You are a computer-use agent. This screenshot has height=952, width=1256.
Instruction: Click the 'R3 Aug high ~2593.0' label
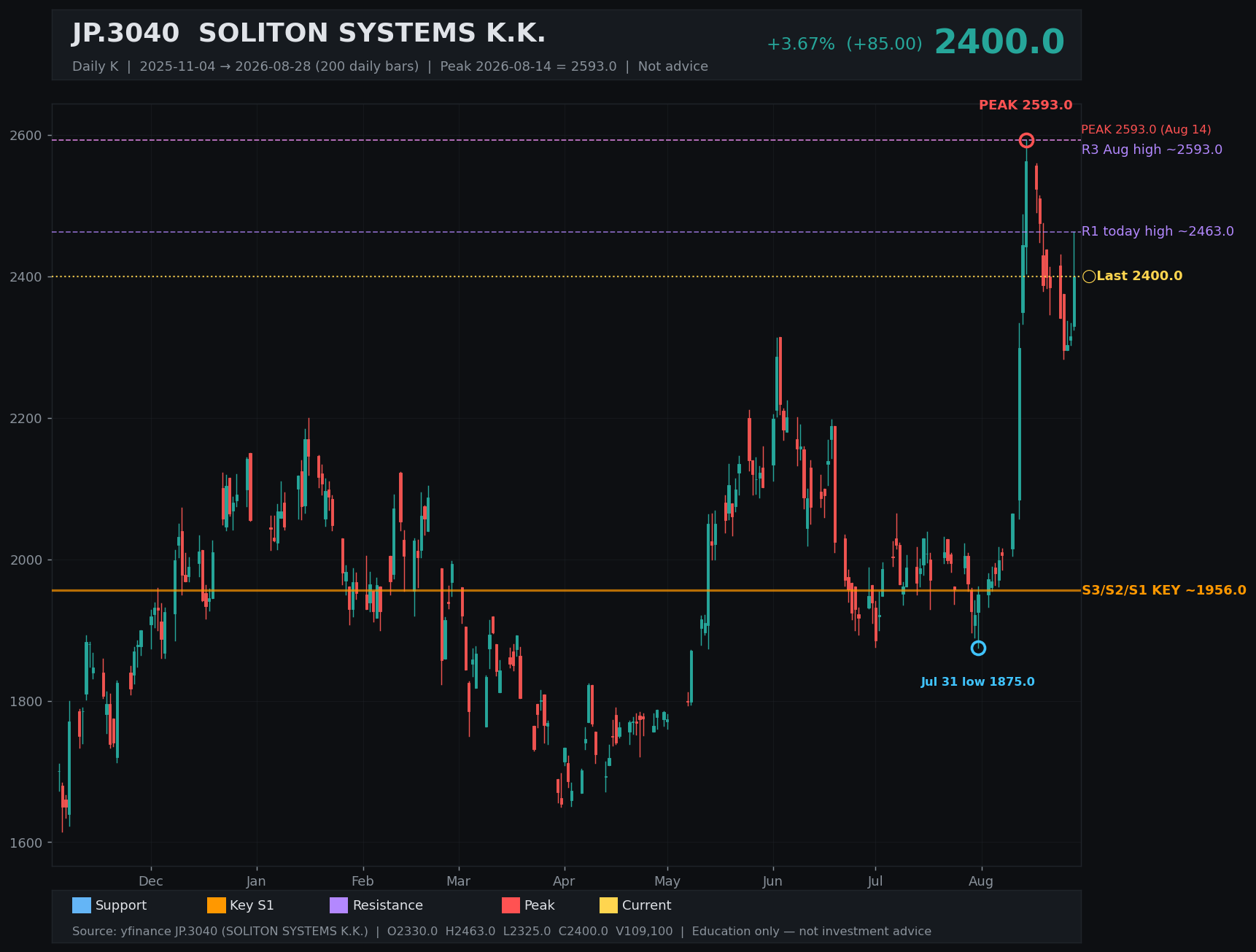pyautogui.click(x=1152, y=150)
